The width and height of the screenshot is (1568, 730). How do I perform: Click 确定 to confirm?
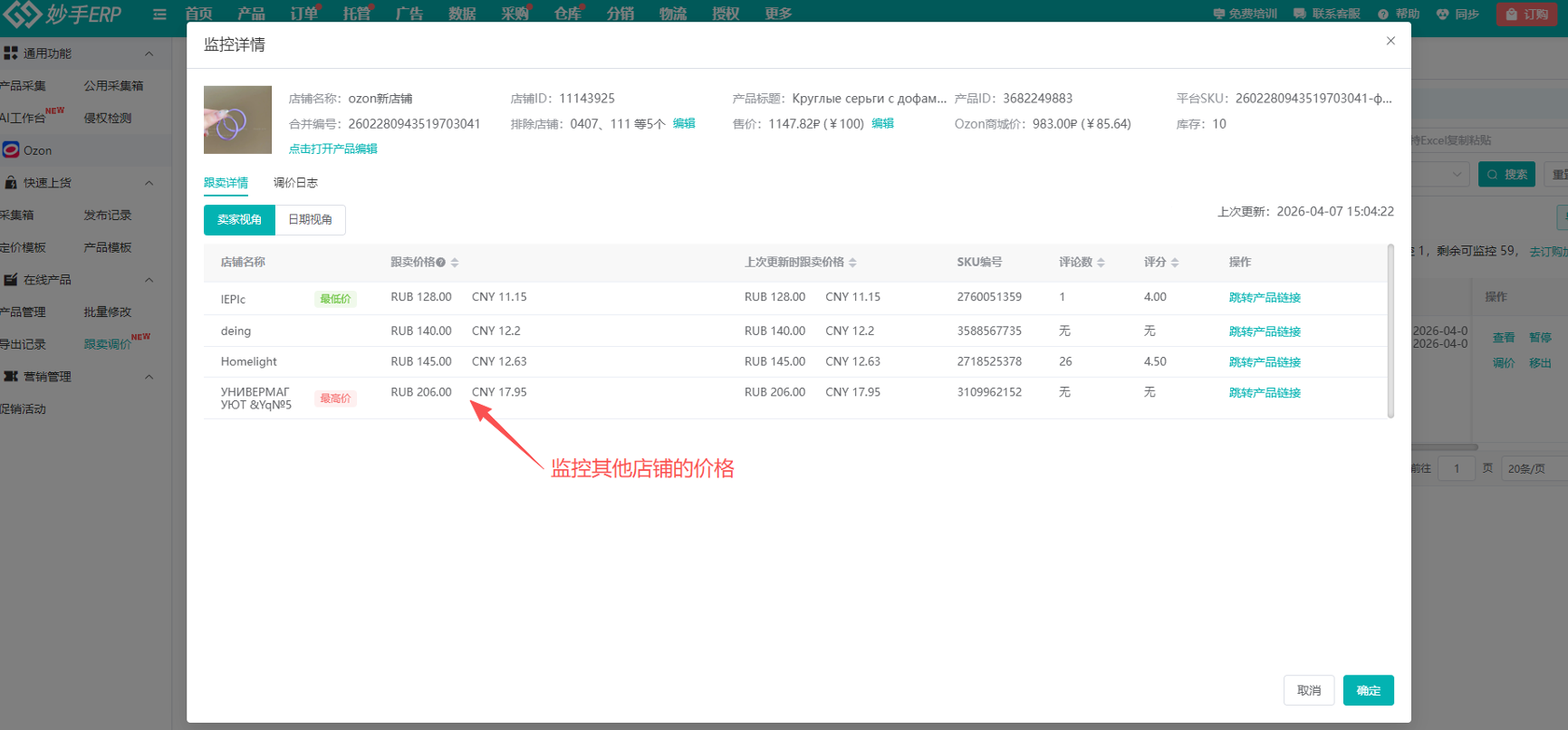click(x=1368, y=690)
